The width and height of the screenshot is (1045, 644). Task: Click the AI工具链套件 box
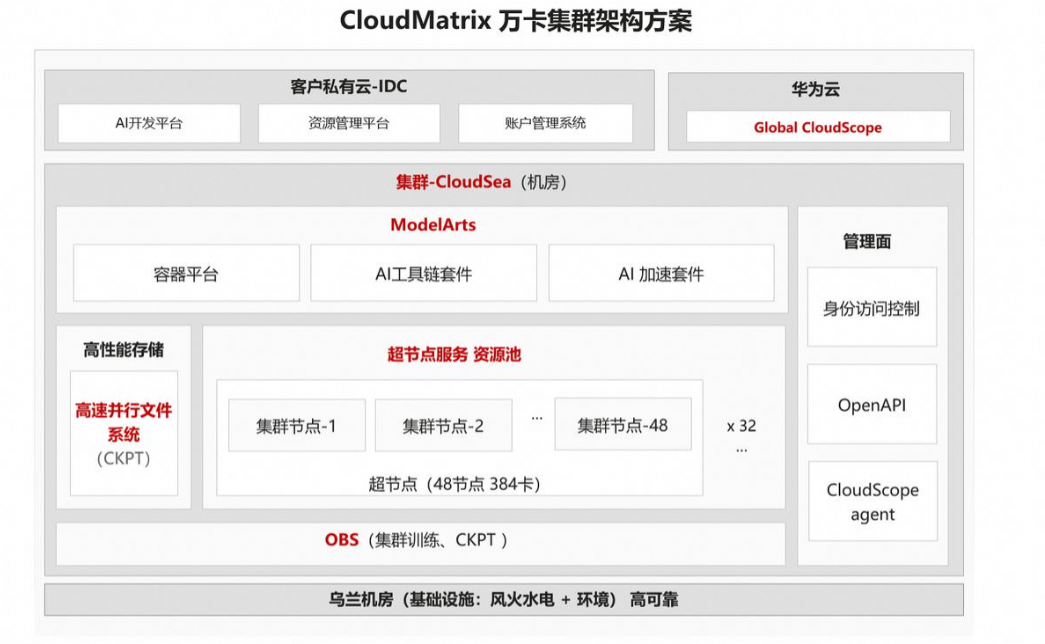423,273
